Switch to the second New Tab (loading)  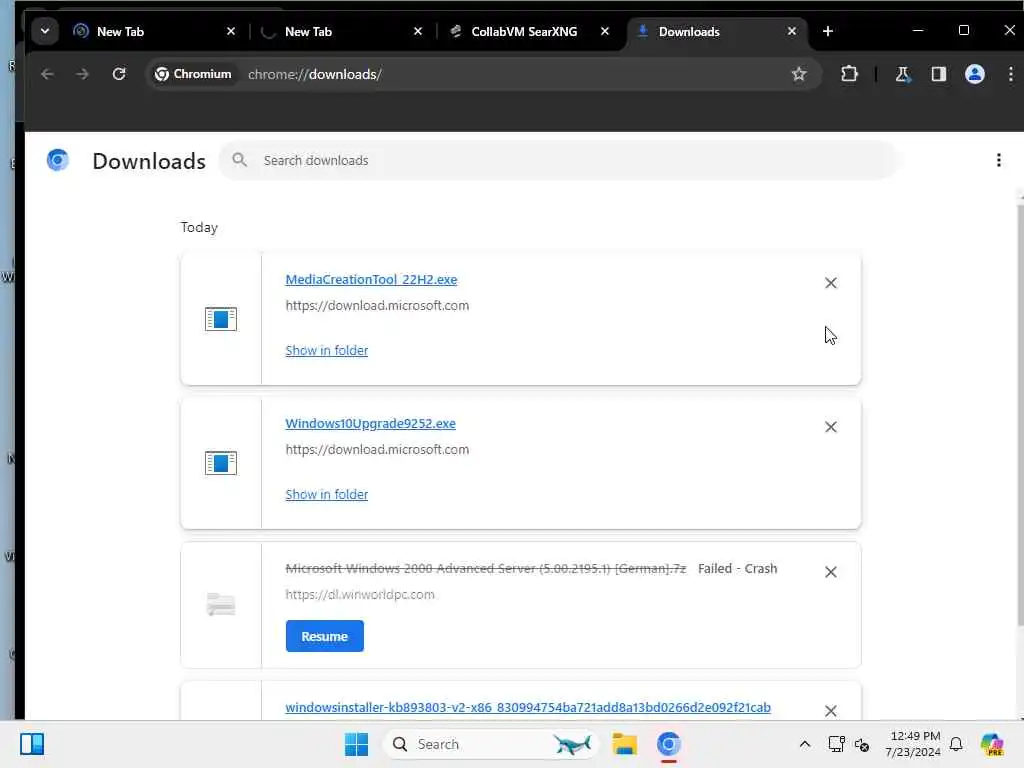tap(342, 31)
